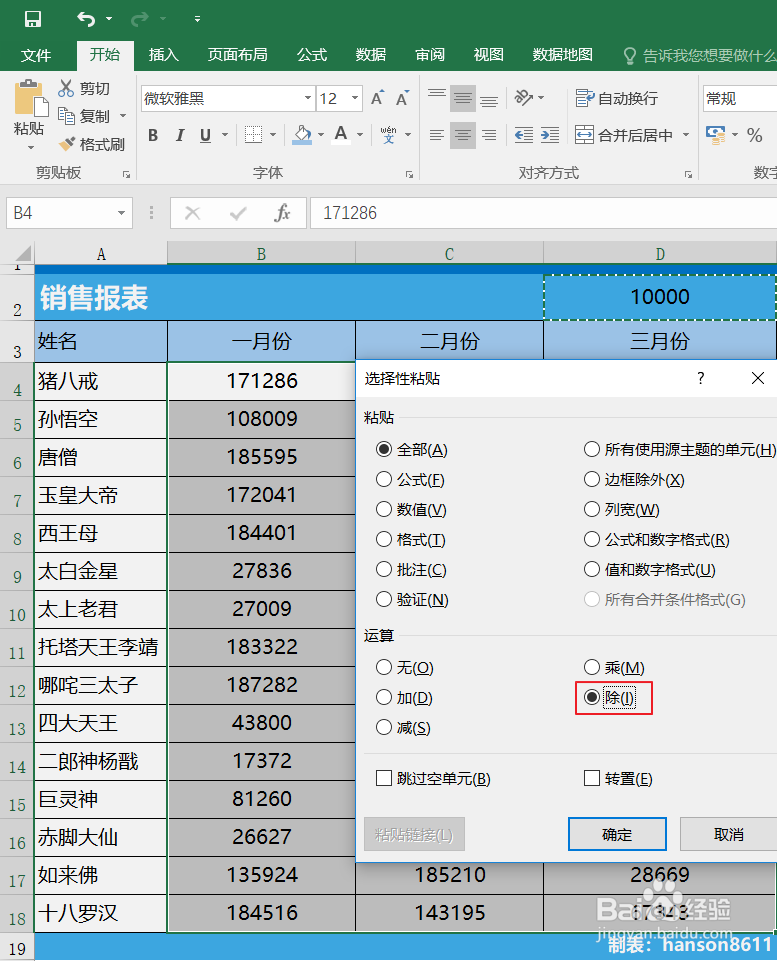
Task: Click the Paste clipboard icon
Action: point(31,98)
